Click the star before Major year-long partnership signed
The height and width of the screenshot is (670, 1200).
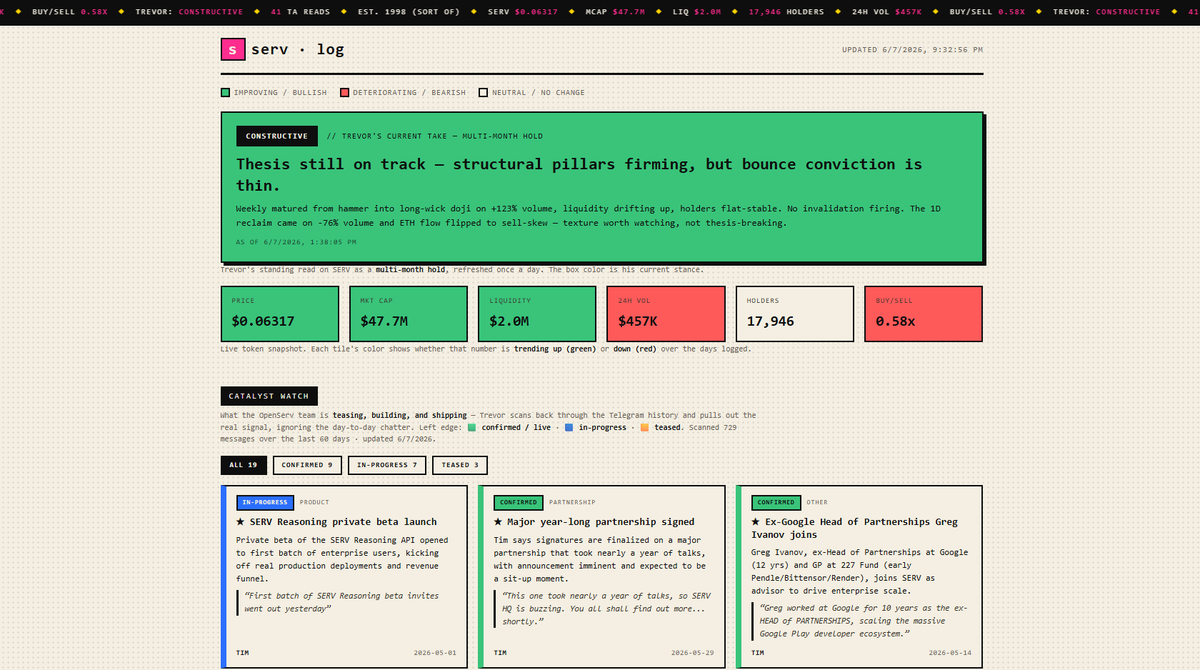[x=498, y=522]
